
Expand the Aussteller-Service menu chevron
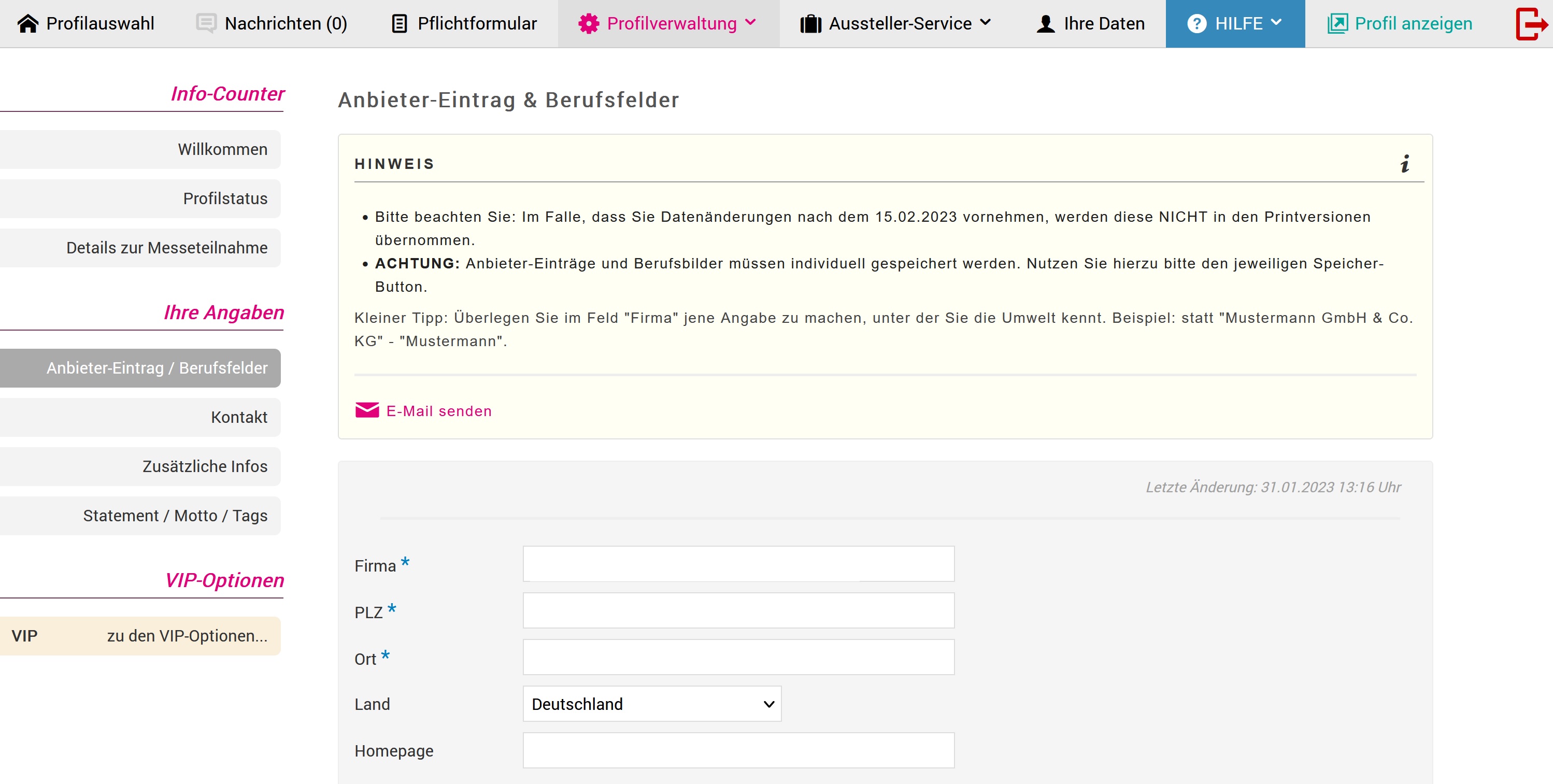986,22
